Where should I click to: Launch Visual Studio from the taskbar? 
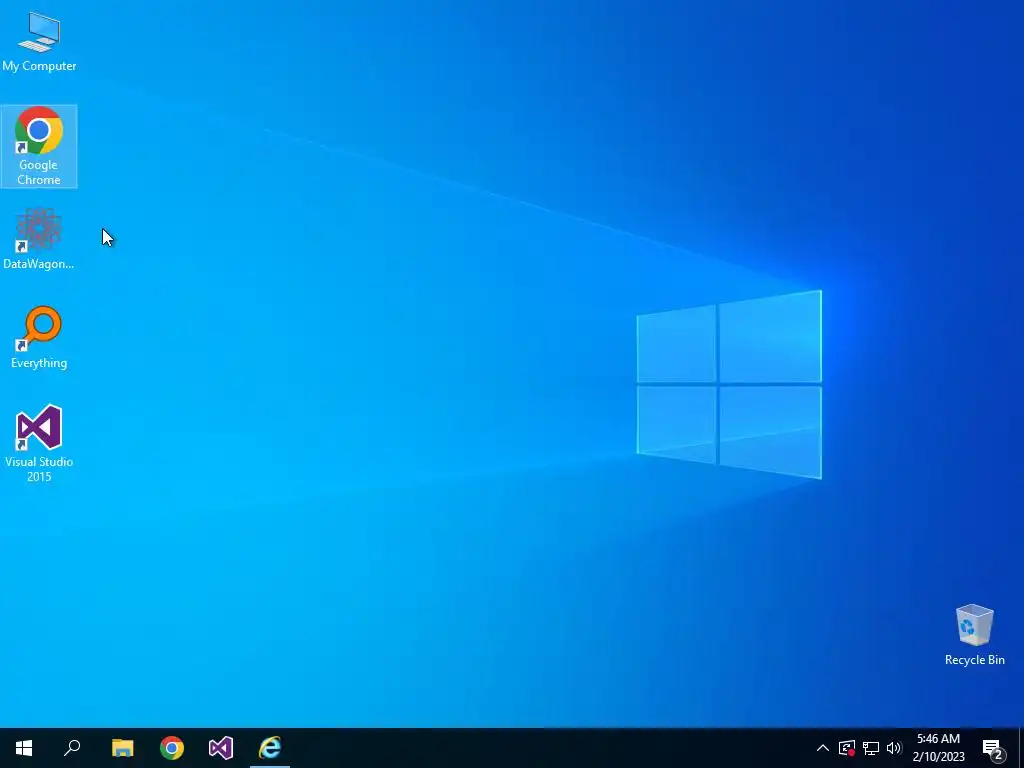(221, 748)
